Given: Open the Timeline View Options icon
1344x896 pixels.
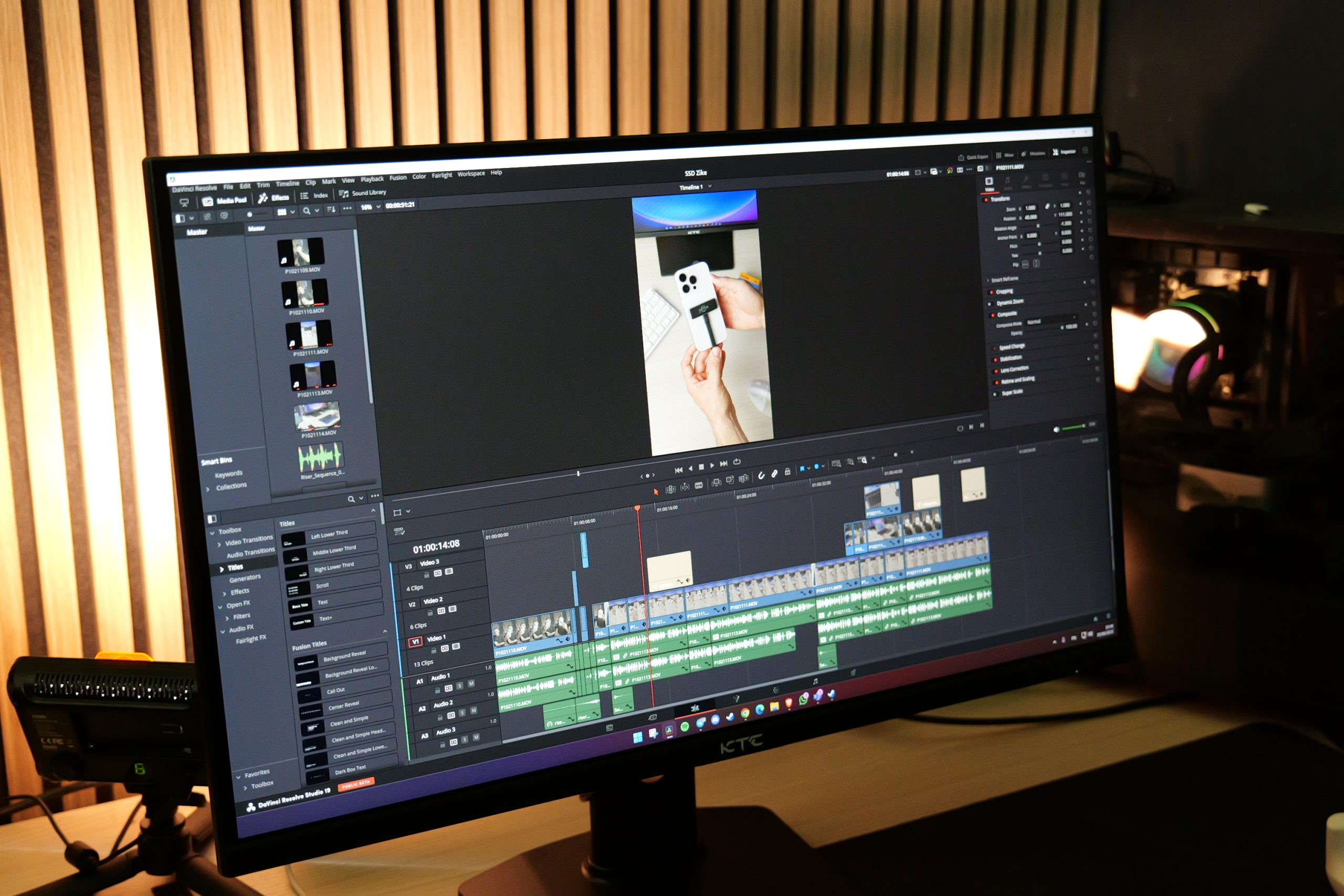Looking at the screenshot, I should click(399, 531).
